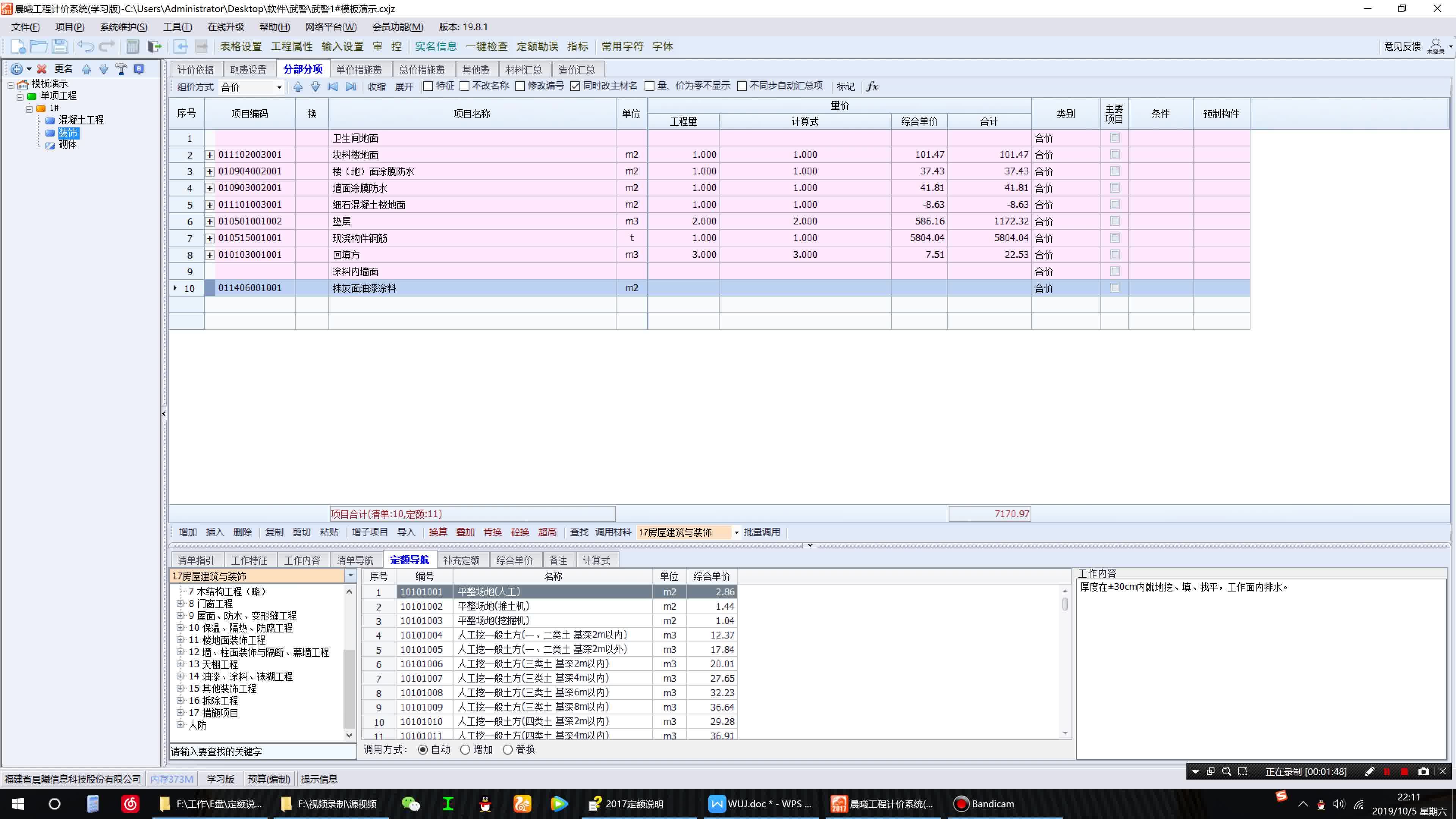Click the save disk toolbar icon
The image size is (1456, 819).
tap(60, 46)
